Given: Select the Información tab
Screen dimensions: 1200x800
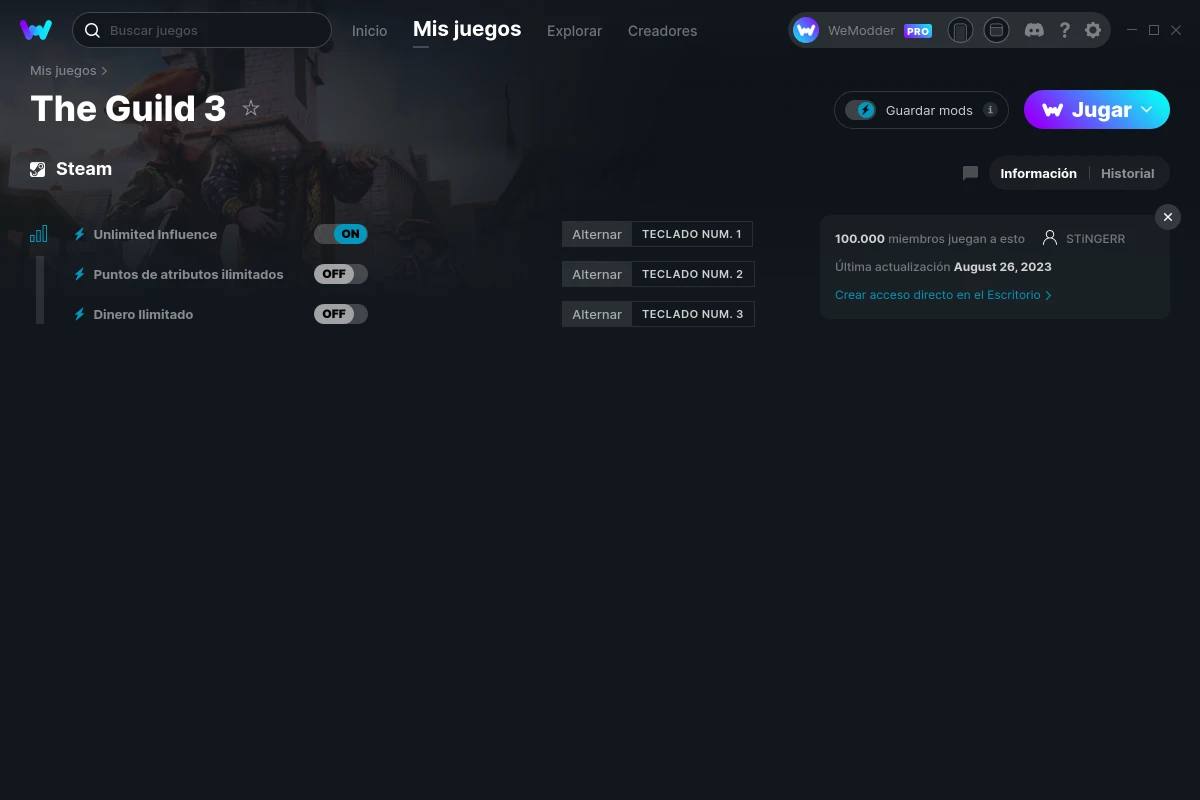Looking at the screenshot, I should click(x=1038, y=173).
